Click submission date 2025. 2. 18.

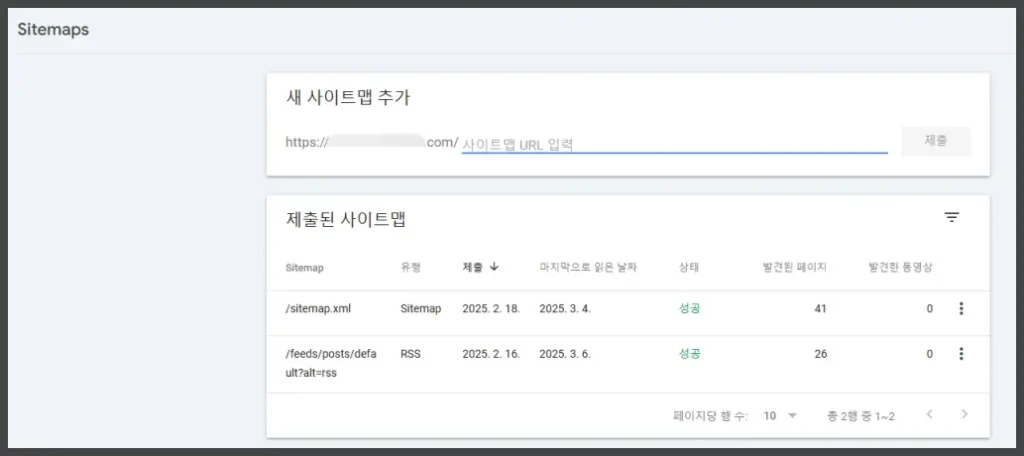[491, 309]
